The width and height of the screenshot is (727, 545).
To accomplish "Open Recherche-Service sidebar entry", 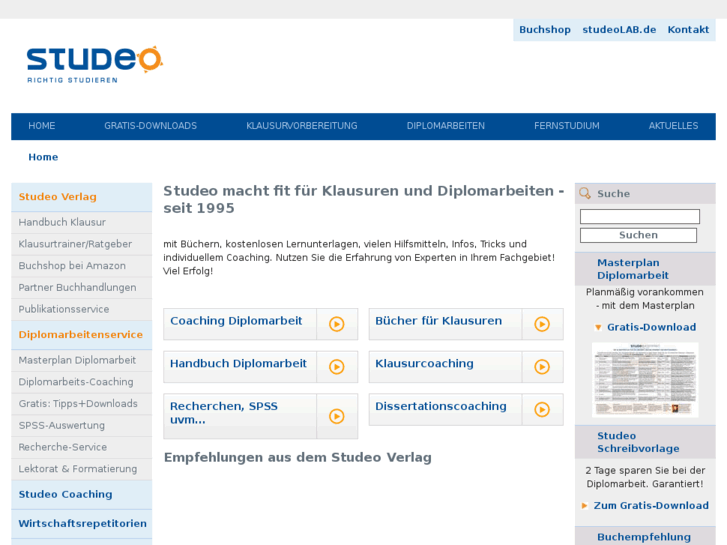I will [82, 448].
